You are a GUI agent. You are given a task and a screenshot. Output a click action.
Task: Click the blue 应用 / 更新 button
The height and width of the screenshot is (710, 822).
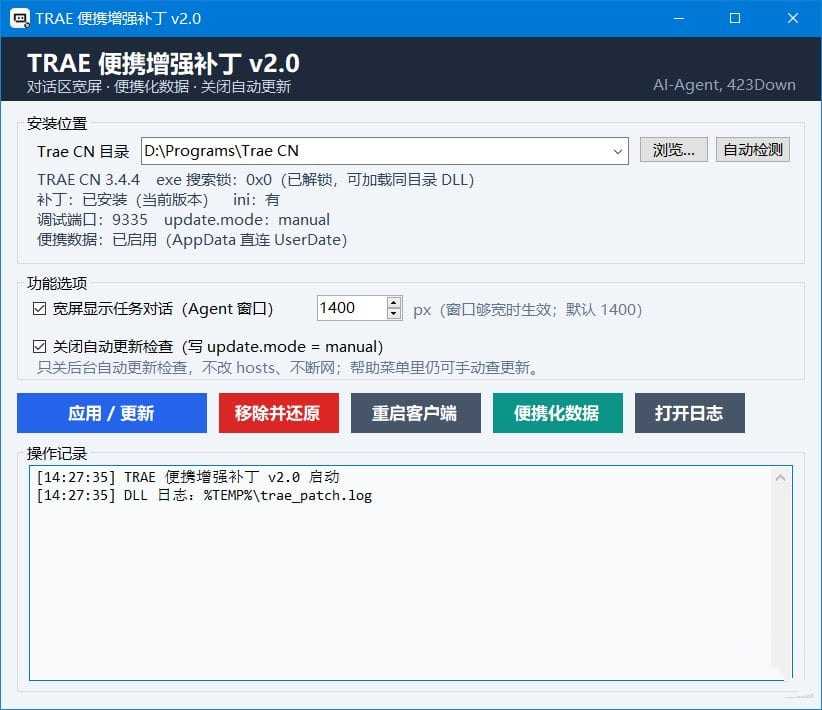click(x=112, y=413)
